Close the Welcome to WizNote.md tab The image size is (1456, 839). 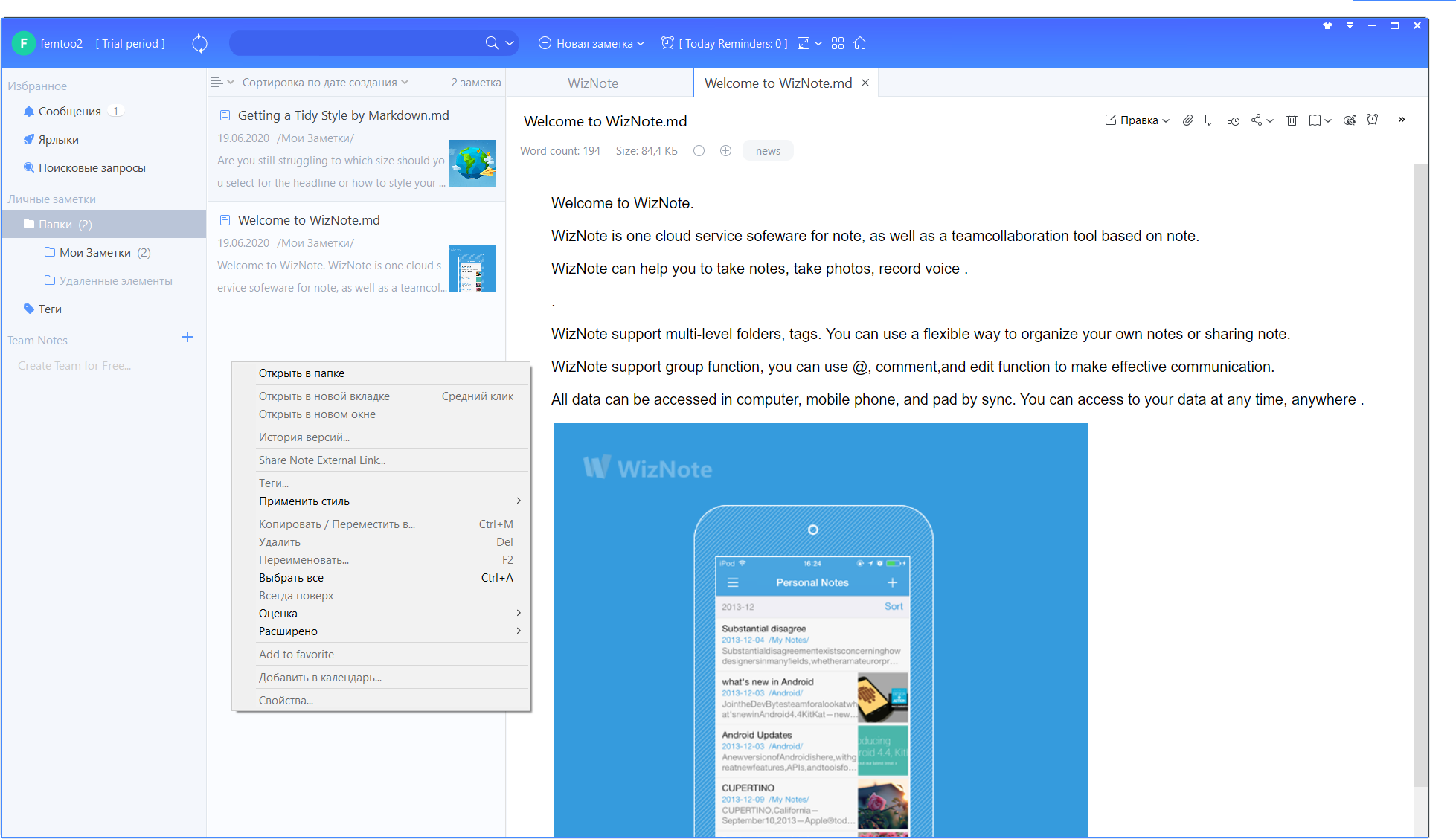point(865,83)
